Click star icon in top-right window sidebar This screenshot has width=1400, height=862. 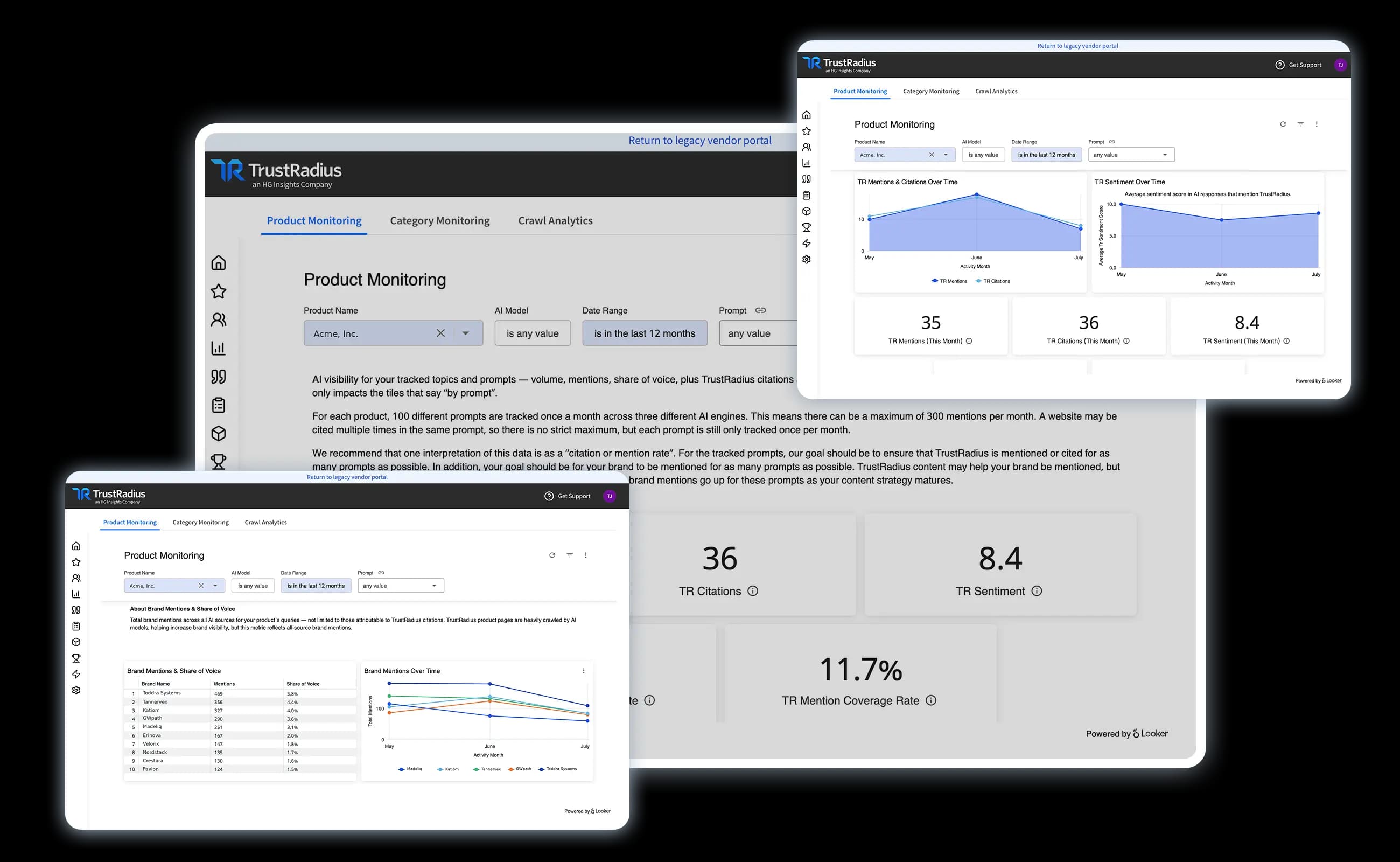point(806,131)
